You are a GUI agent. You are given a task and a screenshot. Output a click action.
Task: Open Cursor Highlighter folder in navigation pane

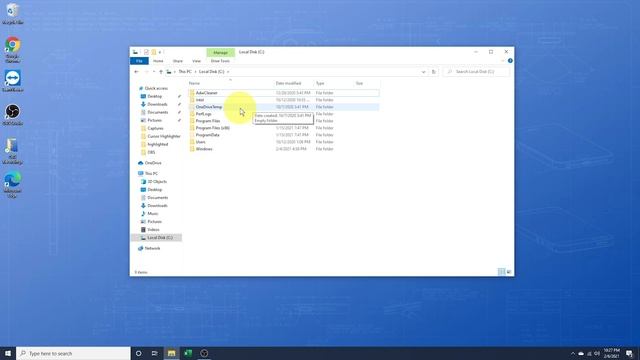pos(164,136)
